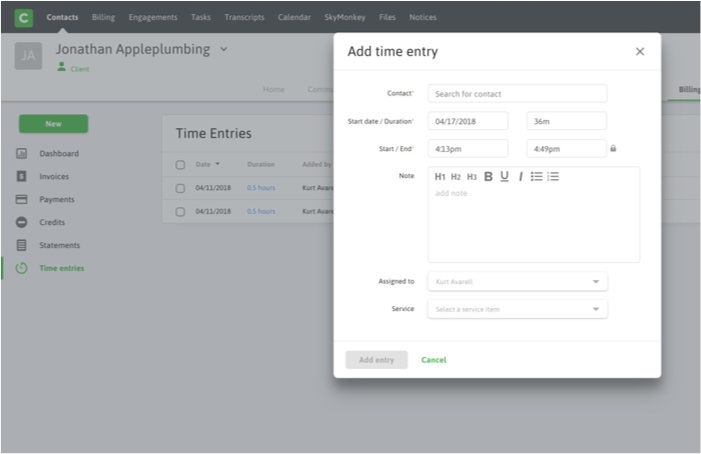Open the Service item dropdown
The width and height of the screenshot is (701, 454).
point(517,309)
